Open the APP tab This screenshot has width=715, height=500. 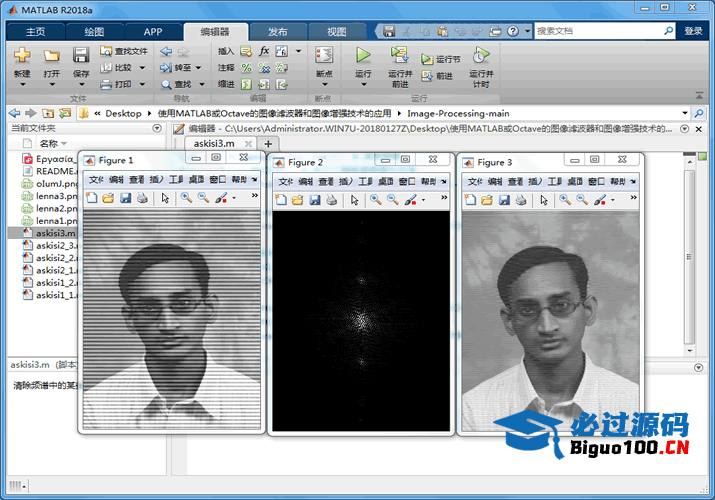[153, 31]
